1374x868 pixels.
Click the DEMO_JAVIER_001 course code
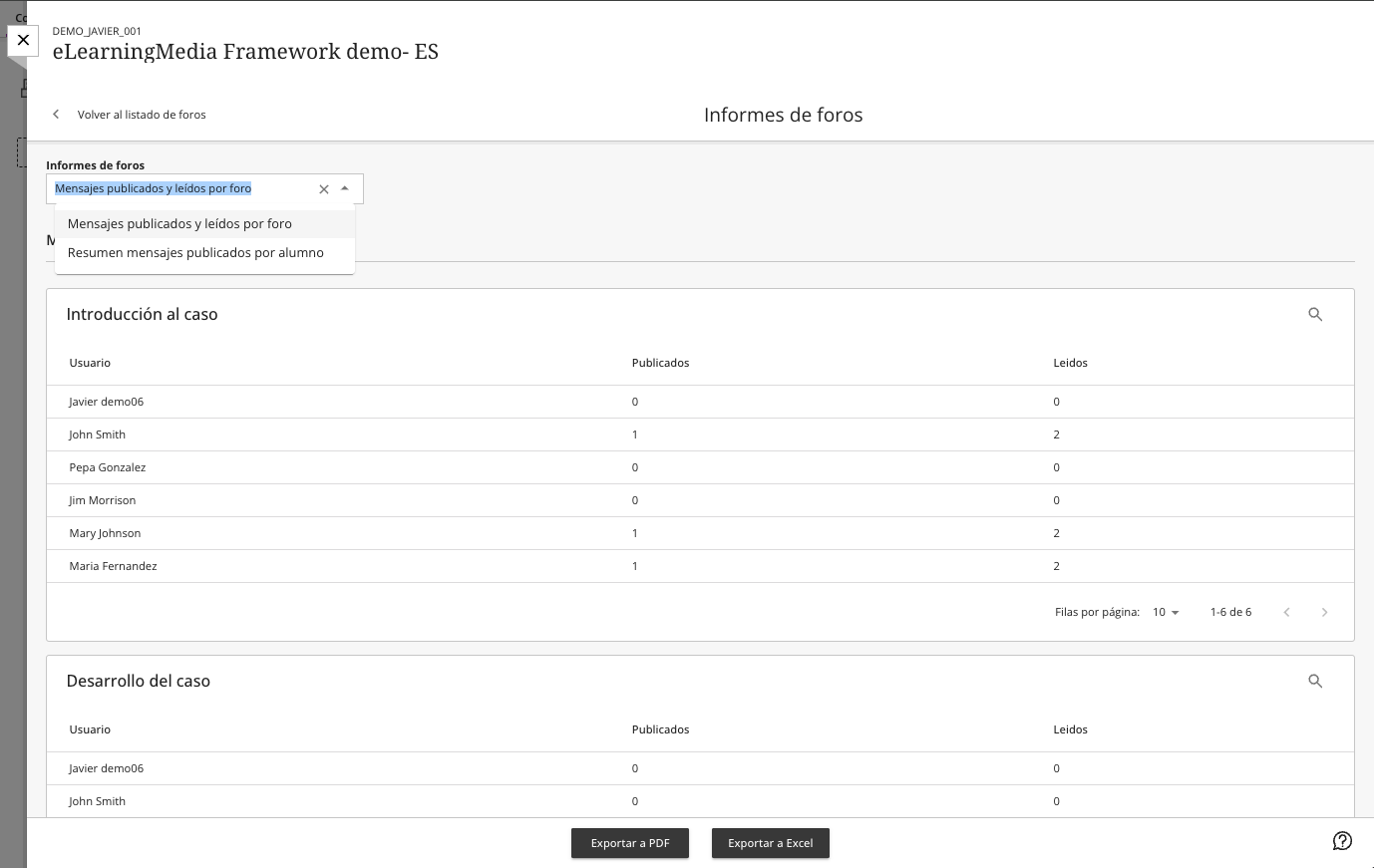[x=97, y=31]
